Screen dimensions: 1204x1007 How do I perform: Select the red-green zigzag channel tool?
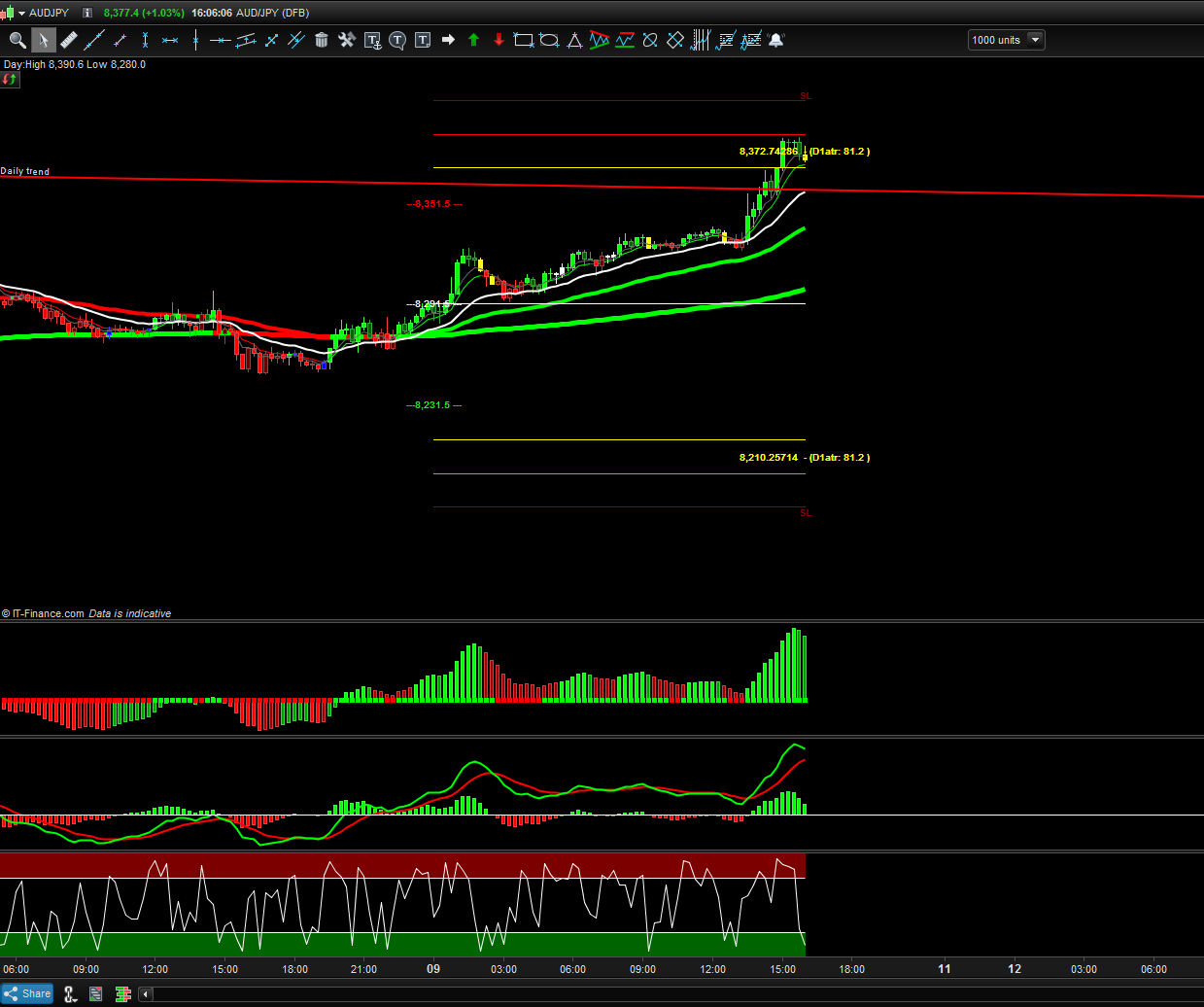coord(600,40)
